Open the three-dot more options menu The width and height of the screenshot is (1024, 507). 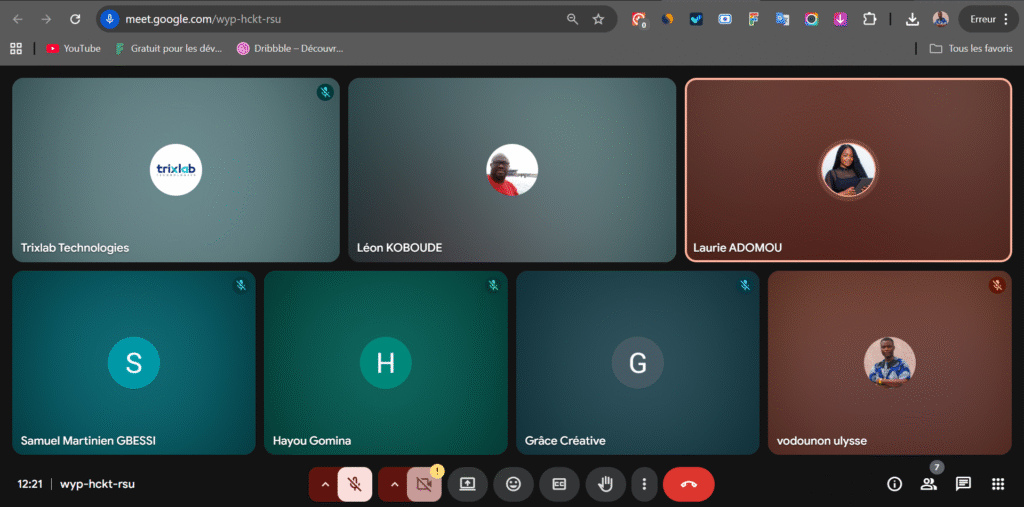click(x=644, y=484)
